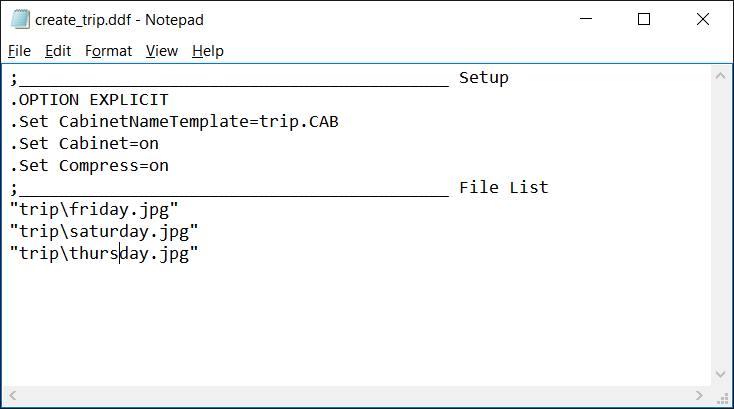Open the Format menu
This screenshot has height=409, width=734.
pyautogui.click(x=108, y=51)
